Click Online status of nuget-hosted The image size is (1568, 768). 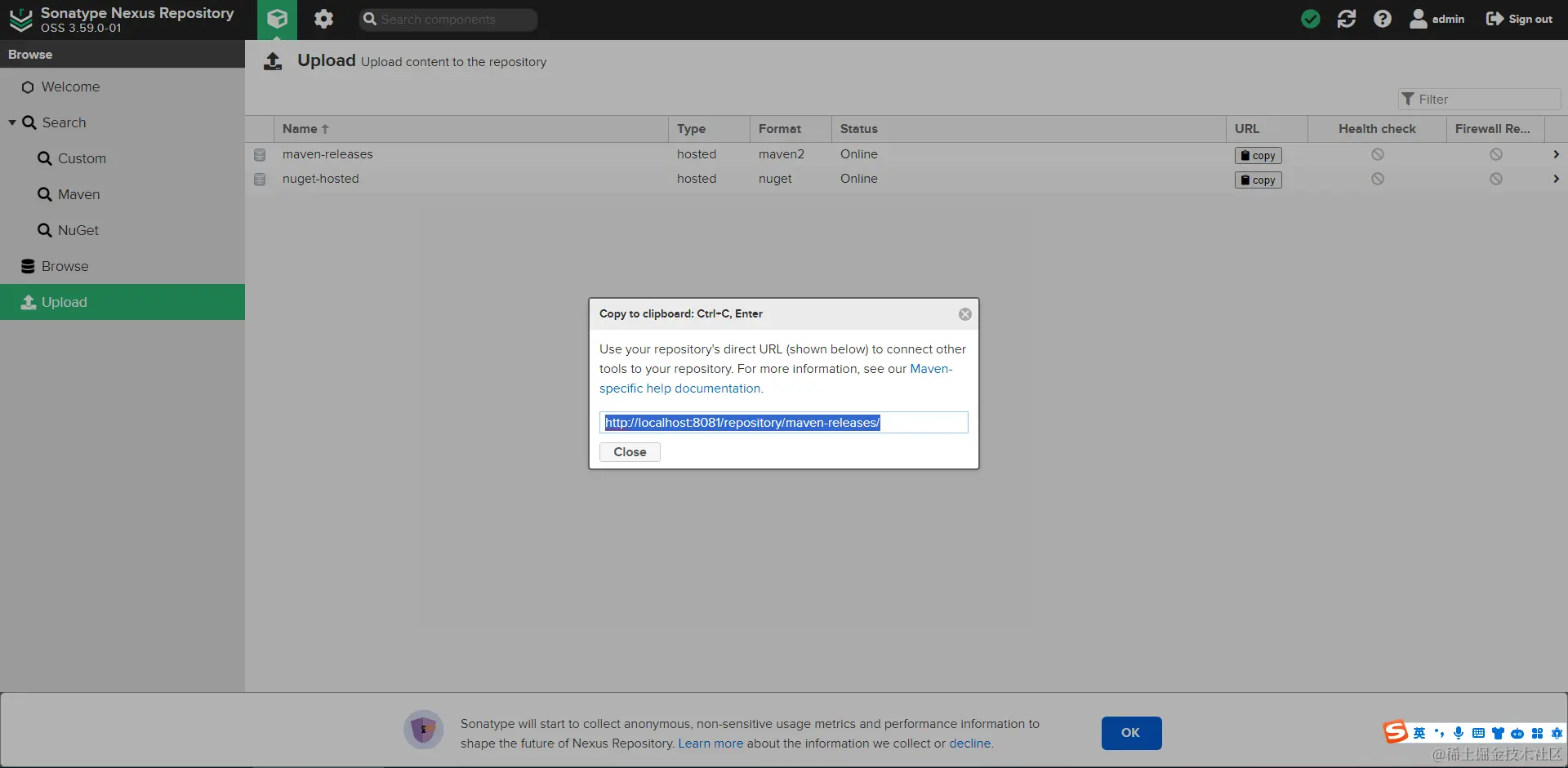[859, 179]
